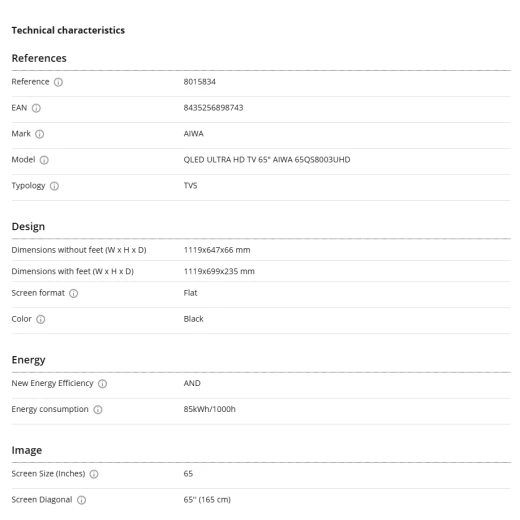The height and width of the screenshot is (520, 520).
Task: Open the Model info icon
Action: pos(44,160)
